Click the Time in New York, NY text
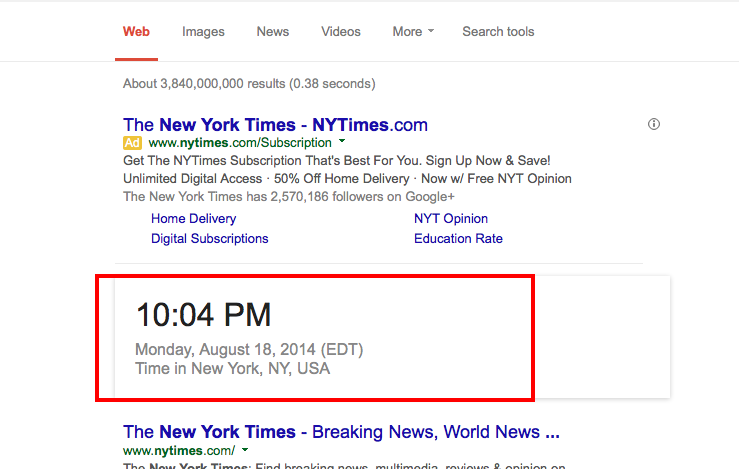The image size is (739, 469). click(x=232, y=368)
